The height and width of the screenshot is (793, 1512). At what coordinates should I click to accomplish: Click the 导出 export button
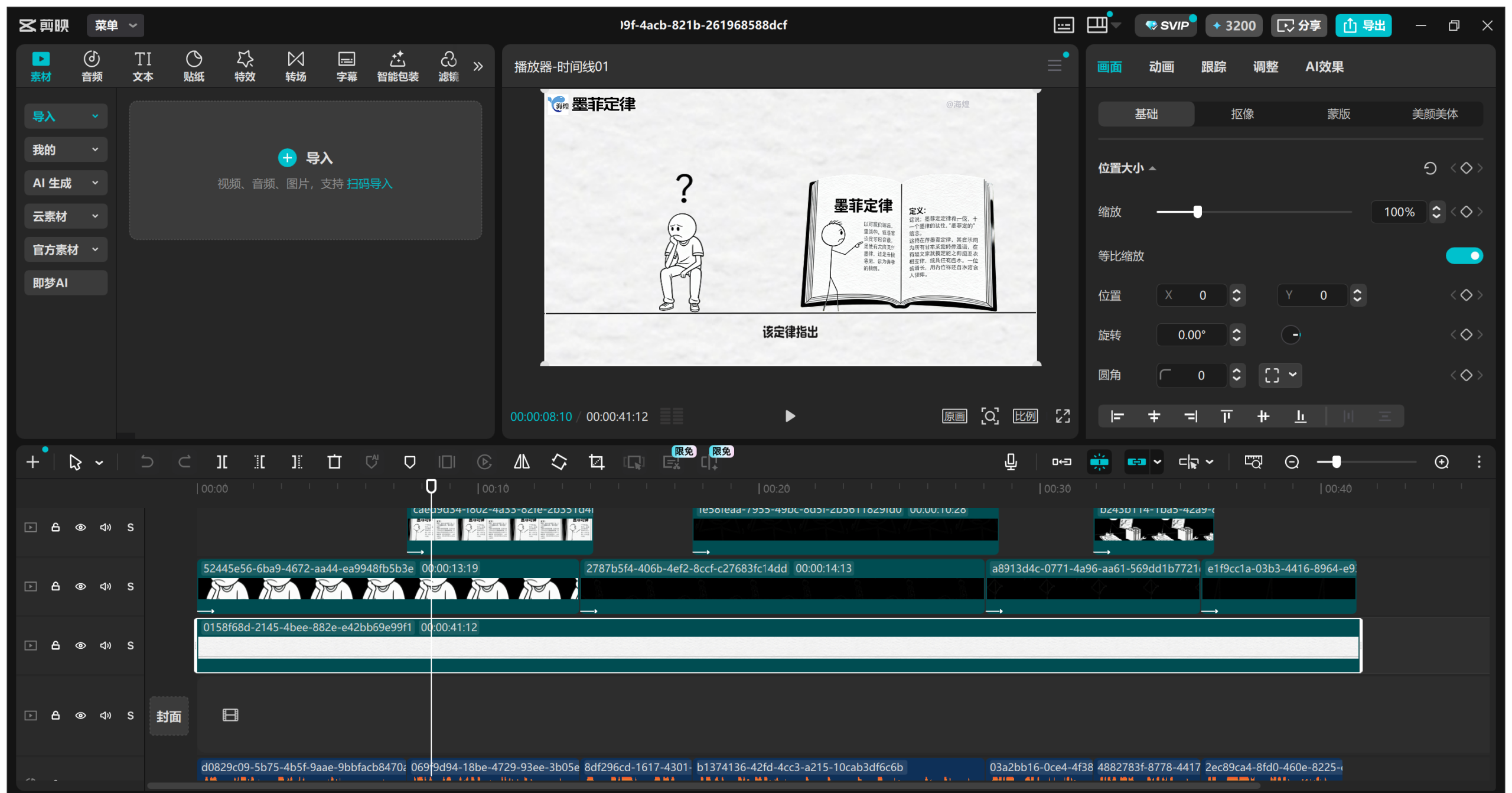click(x=1364, y=25)
